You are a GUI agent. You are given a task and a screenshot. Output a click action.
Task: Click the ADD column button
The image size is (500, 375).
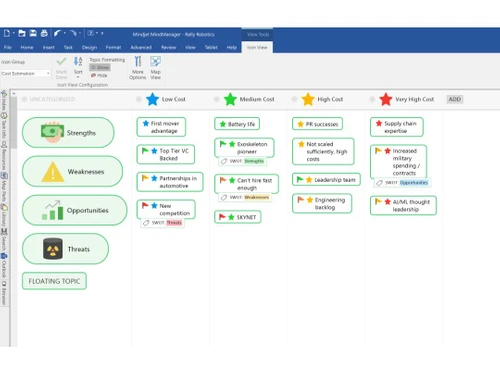tap(455, 99)
